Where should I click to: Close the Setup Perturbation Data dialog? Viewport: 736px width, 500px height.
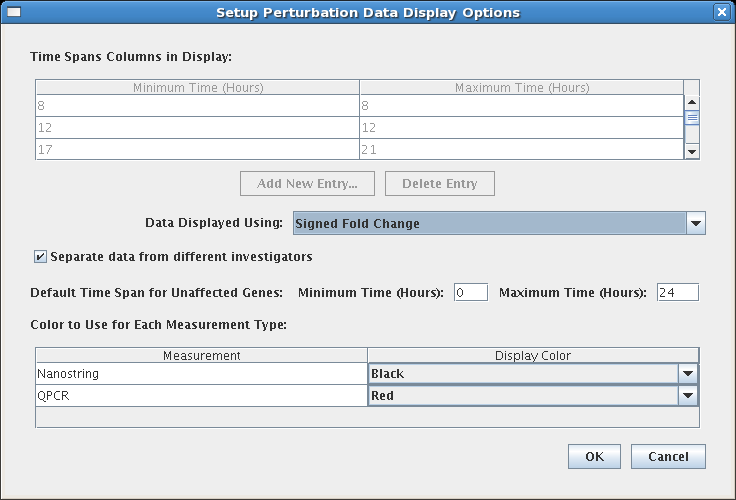[721, 12]
